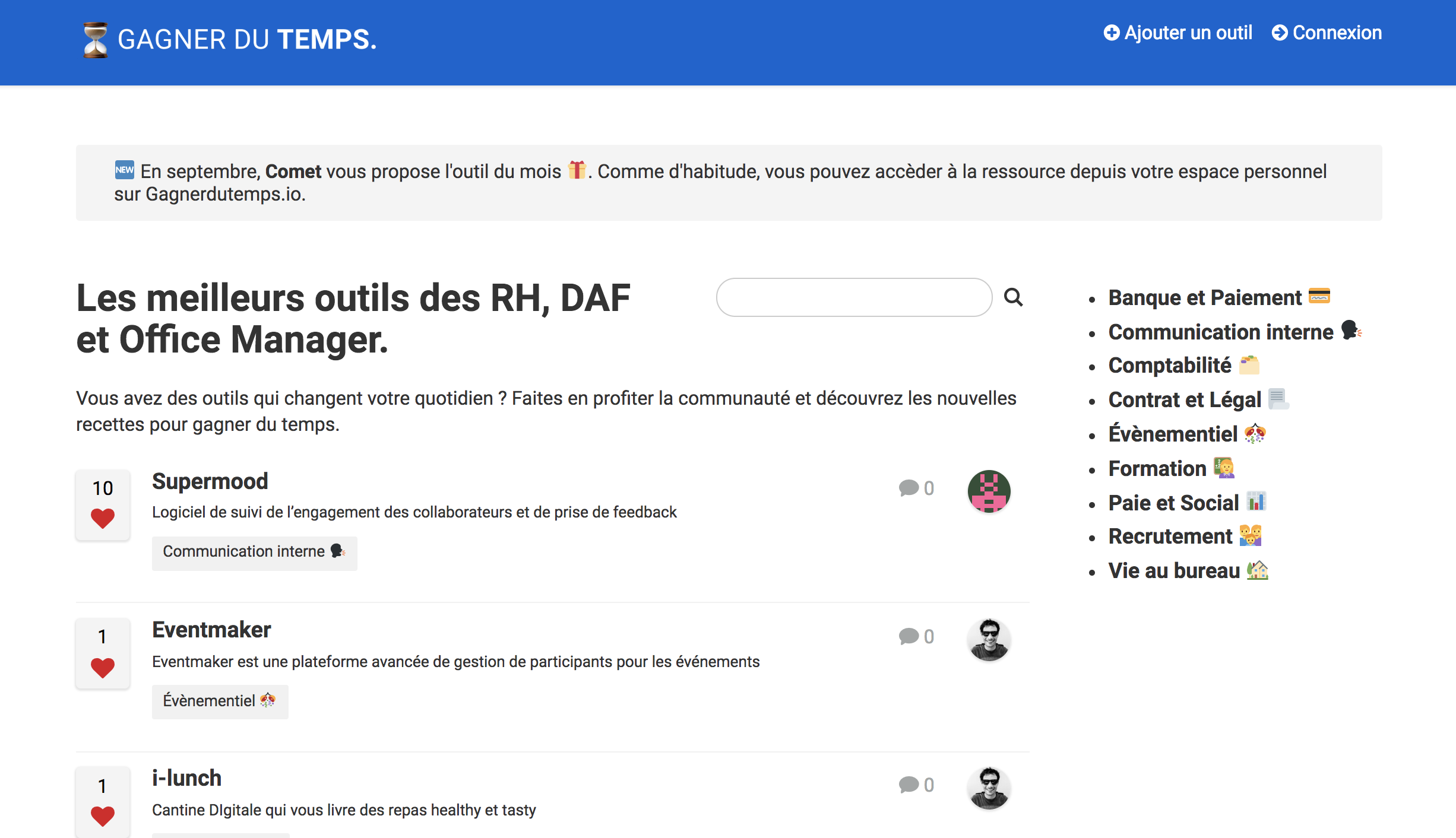This screenshot has width=1456, height=838.
Task: Open Eventmaker comment bubble icon
Action: [909, 636]
